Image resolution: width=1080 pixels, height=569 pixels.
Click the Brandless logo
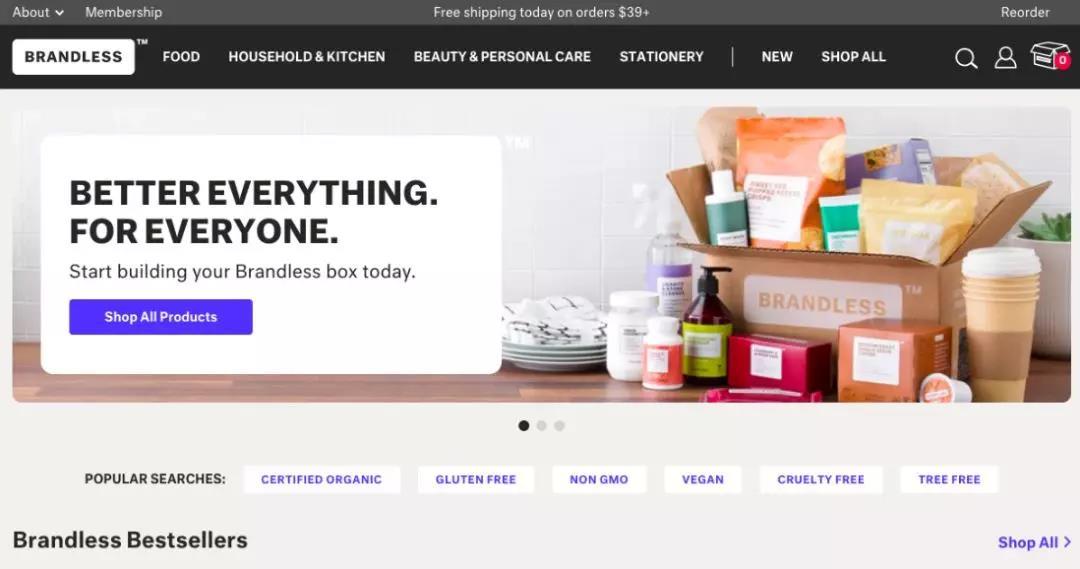click(73, 56)
